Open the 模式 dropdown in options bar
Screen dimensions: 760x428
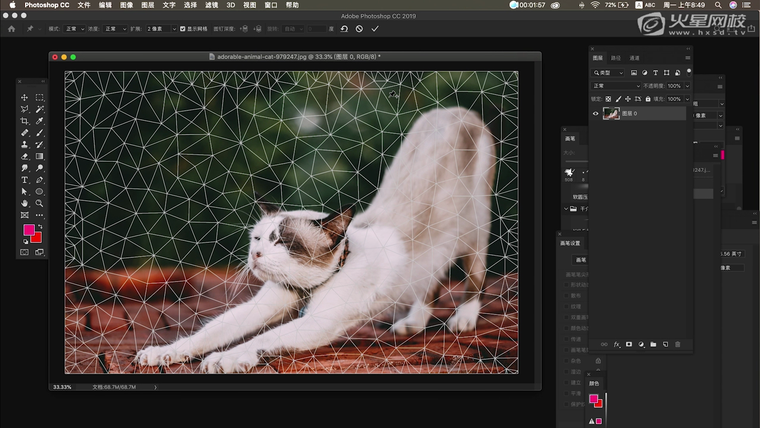pos(76,29)
